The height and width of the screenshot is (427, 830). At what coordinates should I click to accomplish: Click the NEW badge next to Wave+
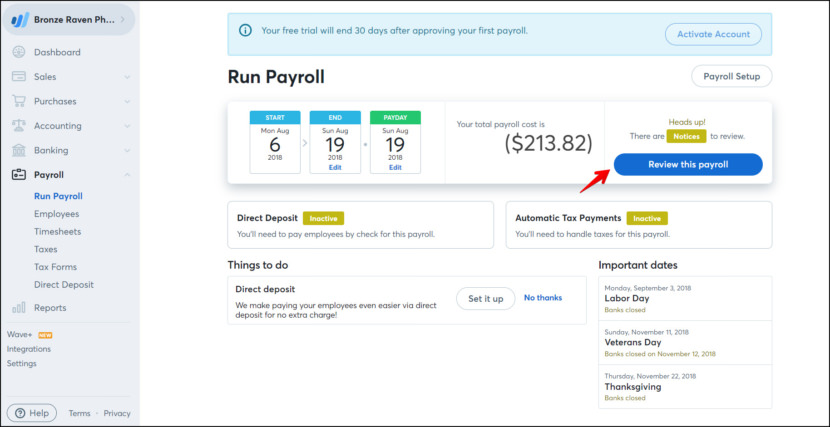click(46, 335)
